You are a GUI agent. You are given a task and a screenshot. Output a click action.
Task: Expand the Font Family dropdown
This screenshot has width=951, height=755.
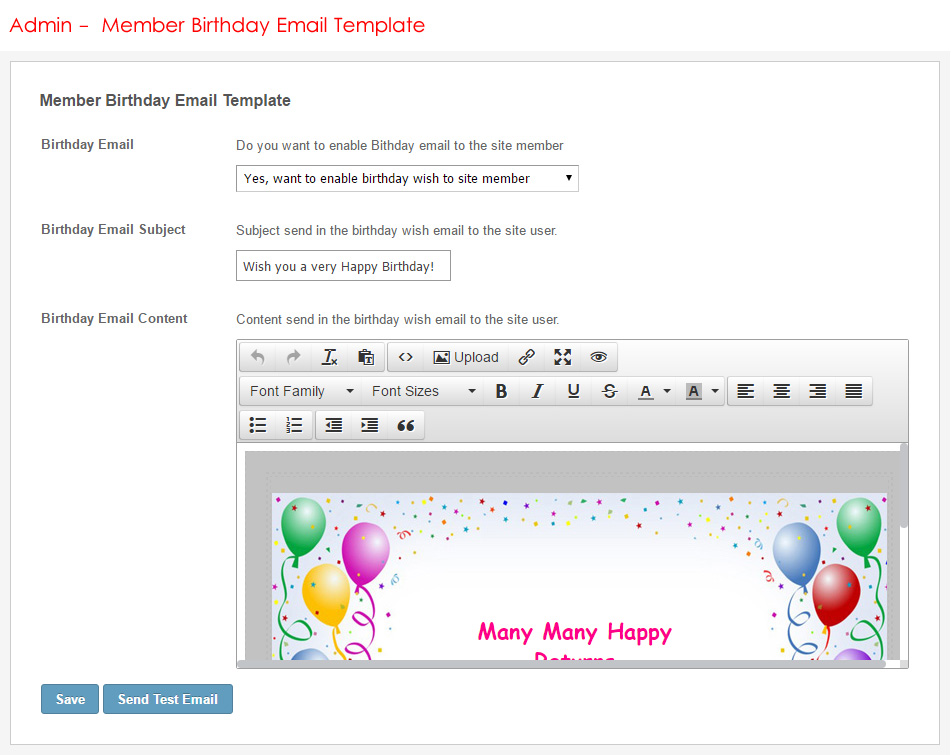tap(301, 391)
